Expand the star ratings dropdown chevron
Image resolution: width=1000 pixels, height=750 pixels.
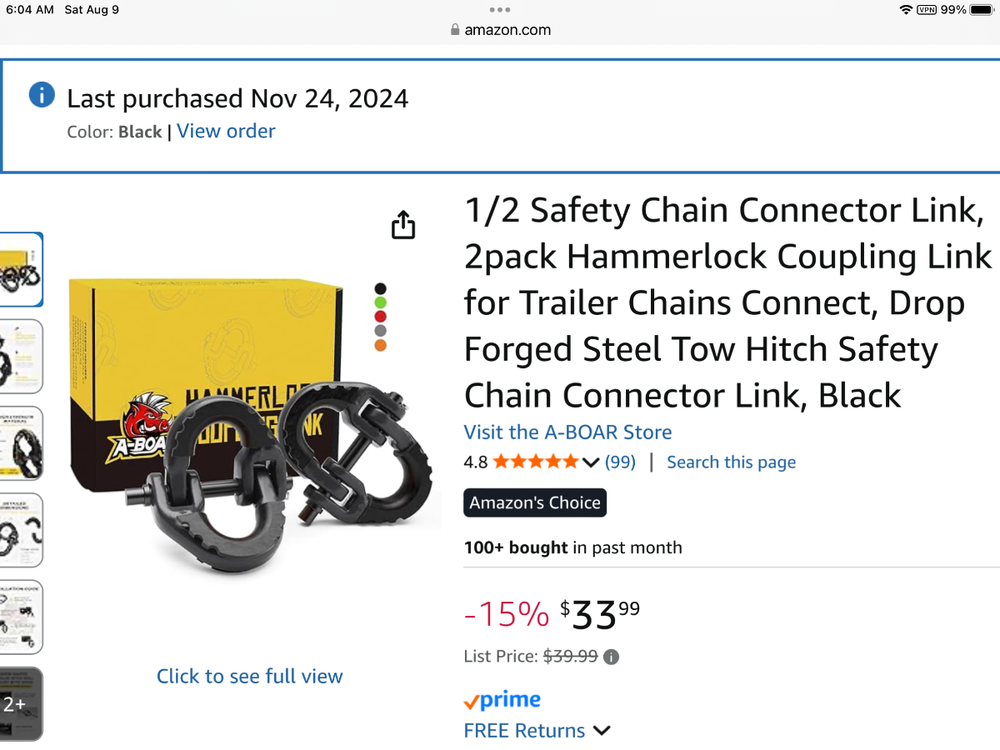coord(591,462)
